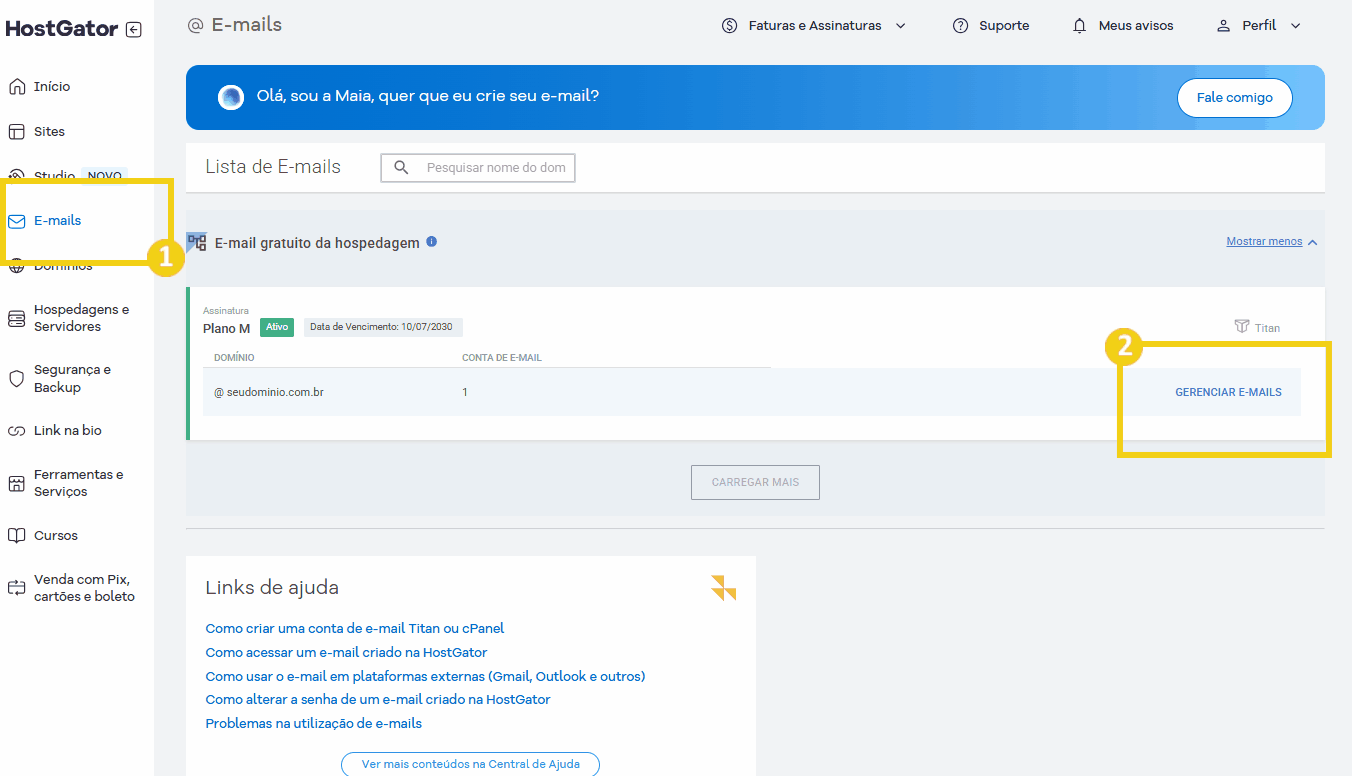Click the Ferramentas e Serviços store icon
This screenshot has width=1352, height=776.
(16, 483)
